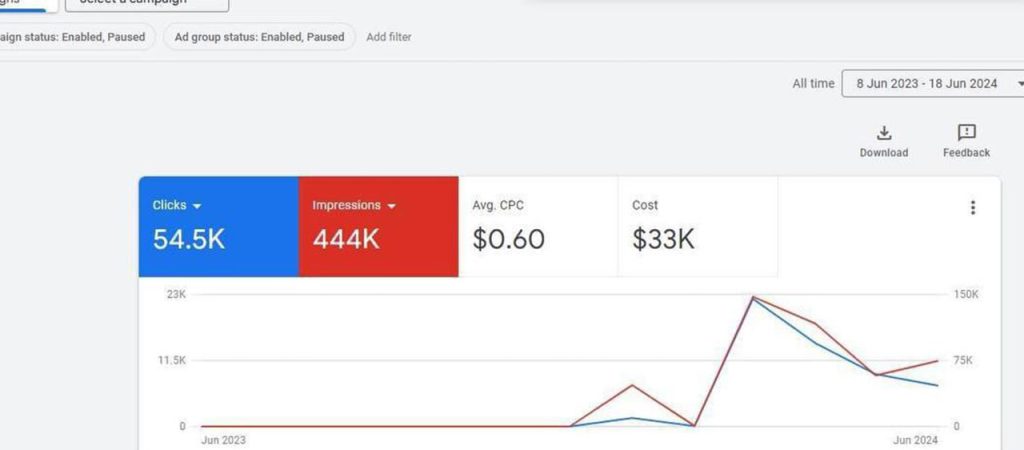Click the chart peak data point
The height and width of the screenshot is (450, 1024).
[752, 297]
